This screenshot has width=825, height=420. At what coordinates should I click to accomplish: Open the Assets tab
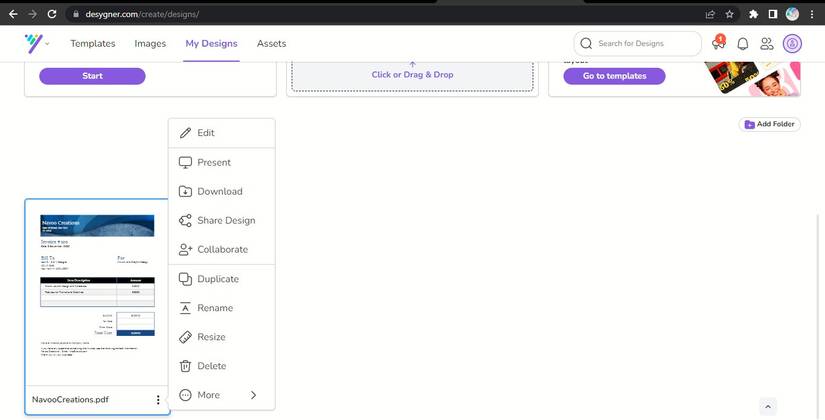pyautogui.click(x=271, y=44)
